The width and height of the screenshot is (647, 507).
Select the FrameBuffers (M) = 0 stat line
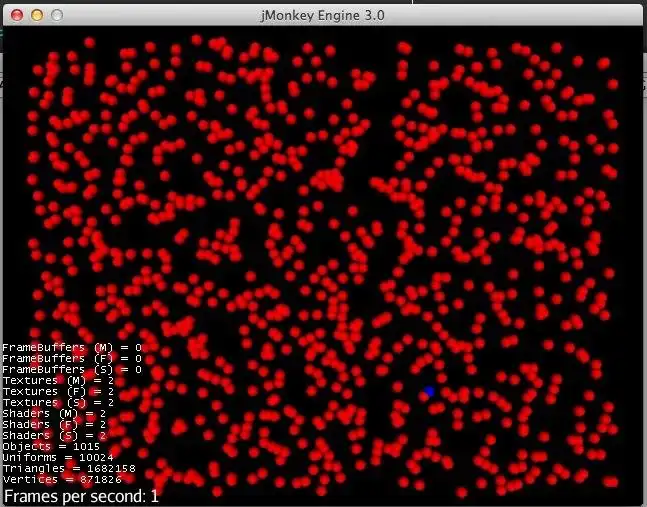[x=72, y=347]
